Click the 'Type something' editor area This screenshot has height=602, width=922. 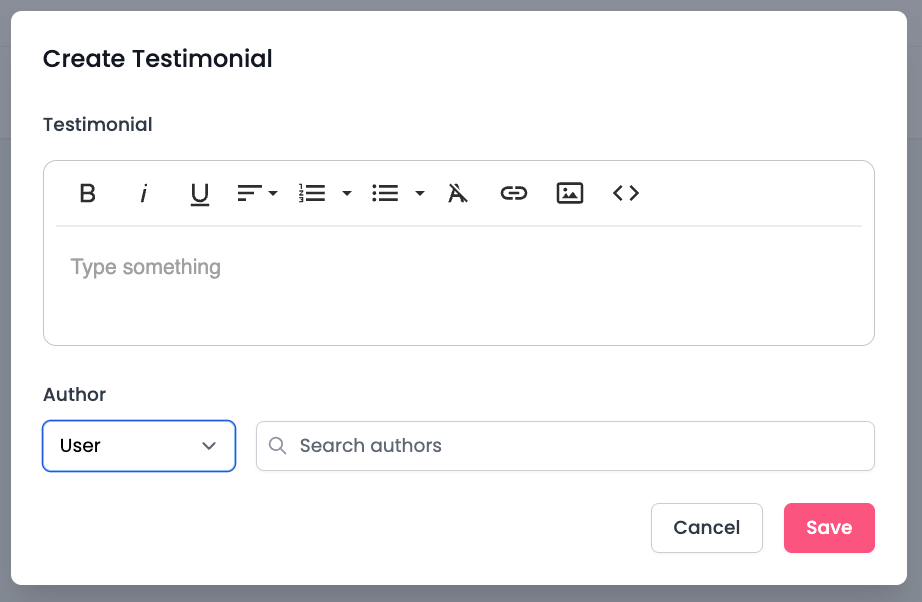point(458,284)
